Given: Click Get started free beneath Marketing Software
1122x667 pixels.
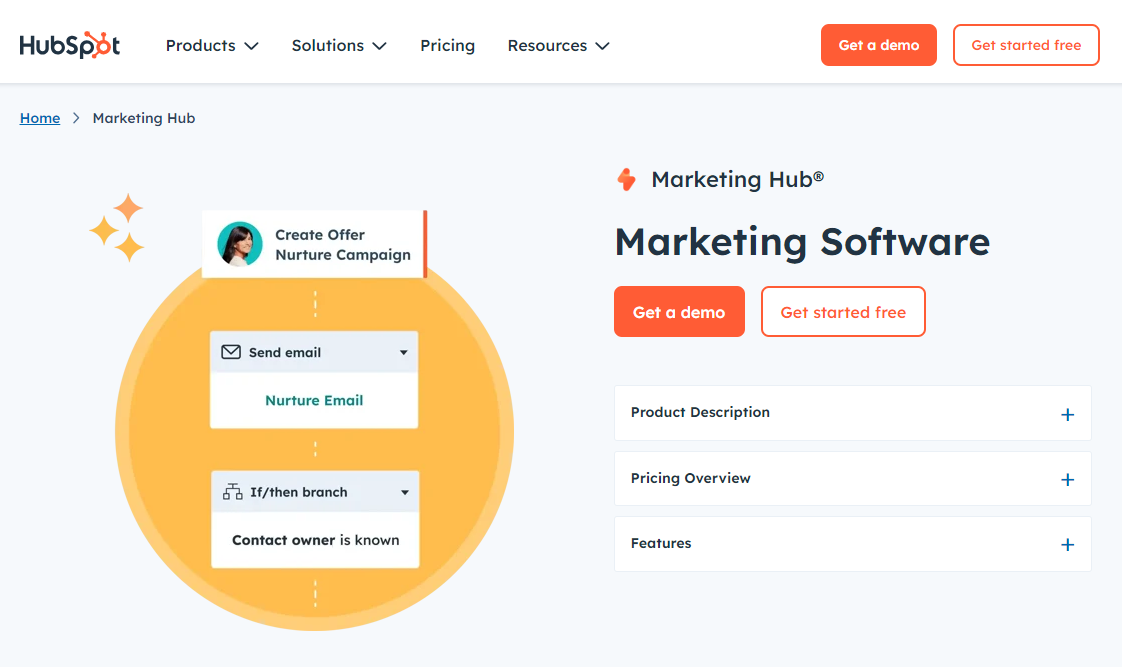Looking at the screenshot, I should click(843, 311).
